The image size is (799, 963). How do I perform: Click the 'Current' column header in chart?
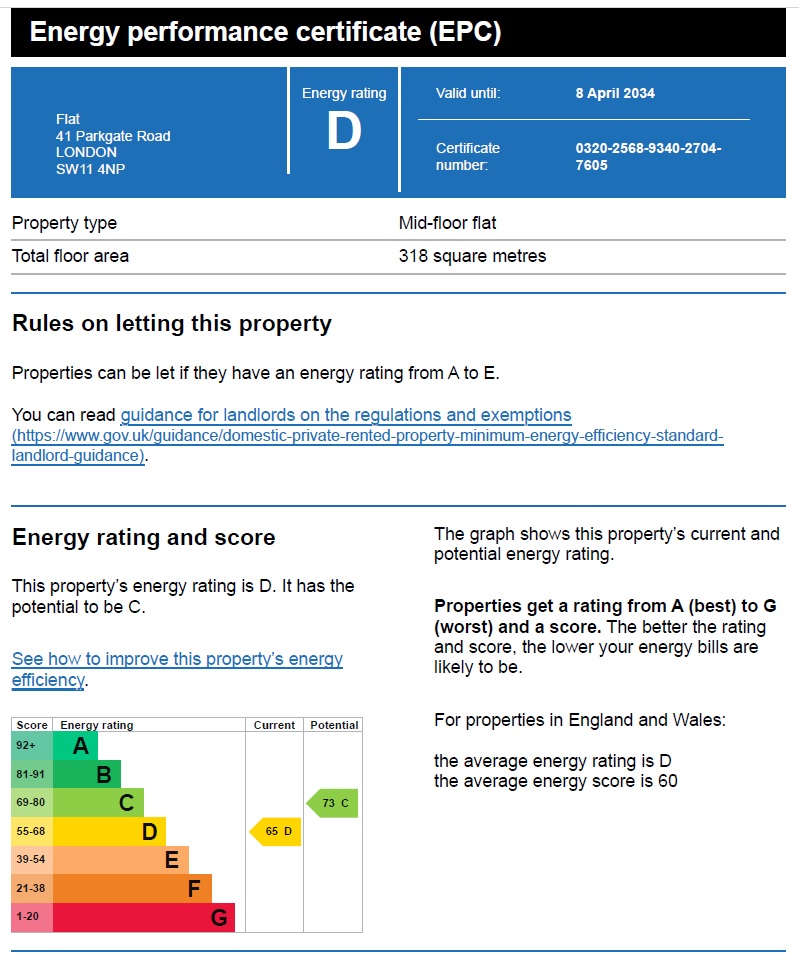(x=274, y=725)
